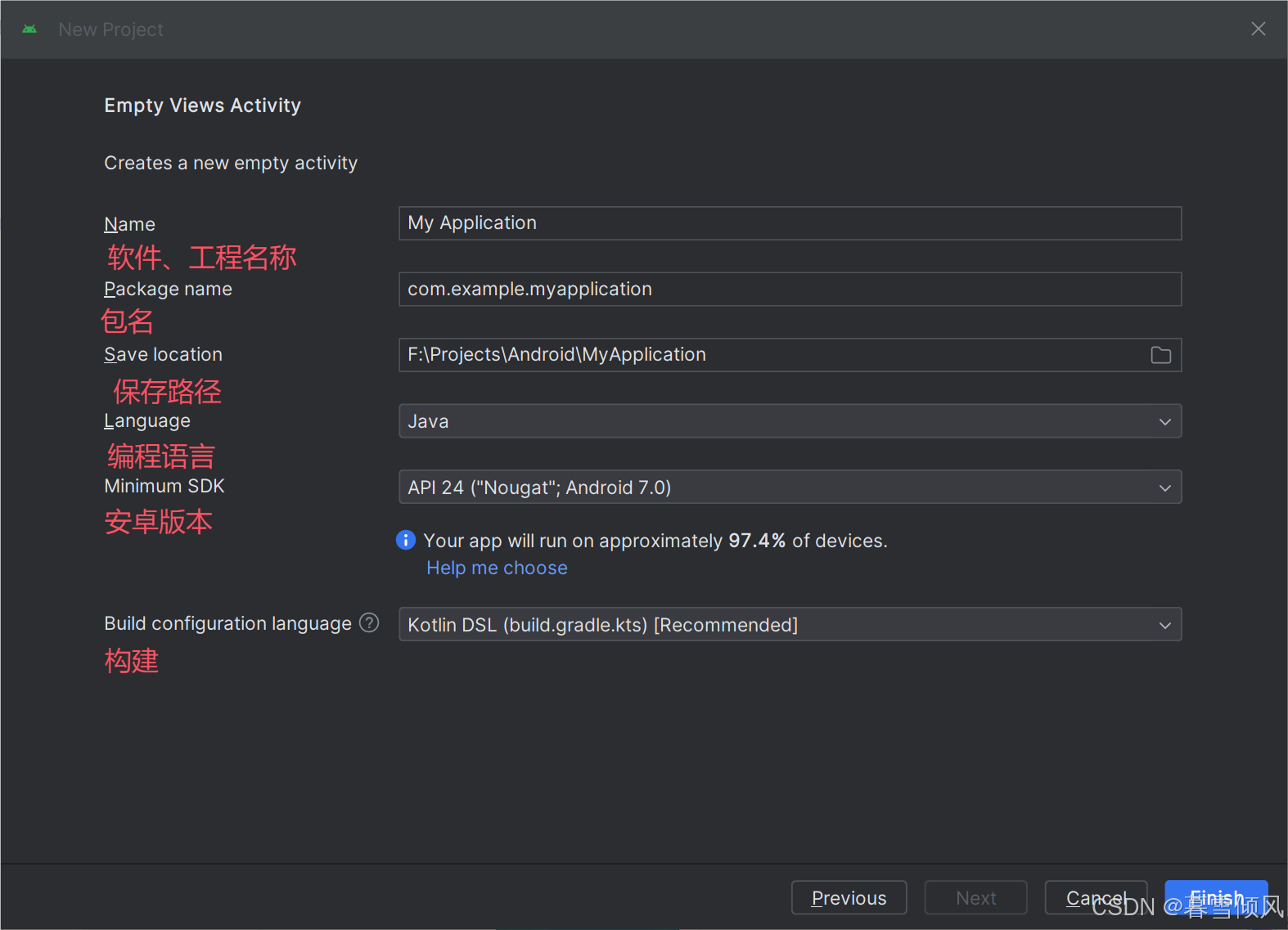Focus the Name field containing My Application
This screenshot has width=1288, height=930.
[x=790, y=223]
